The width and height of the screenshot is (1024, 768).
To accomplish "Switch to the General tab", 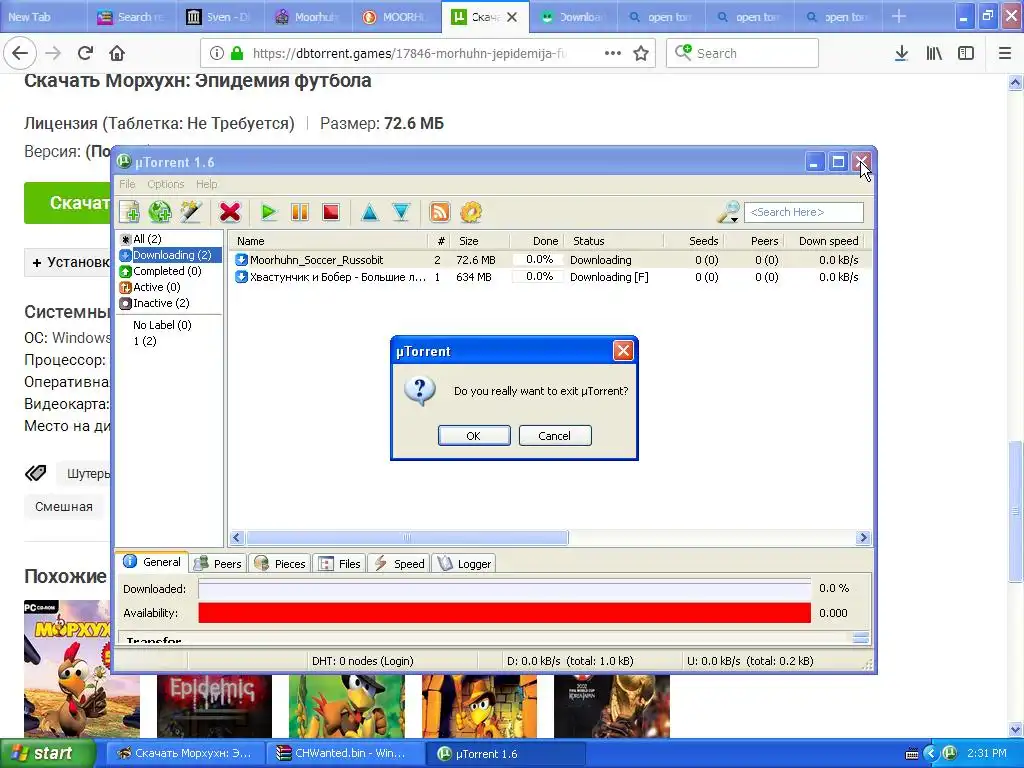I will [152, 562].
